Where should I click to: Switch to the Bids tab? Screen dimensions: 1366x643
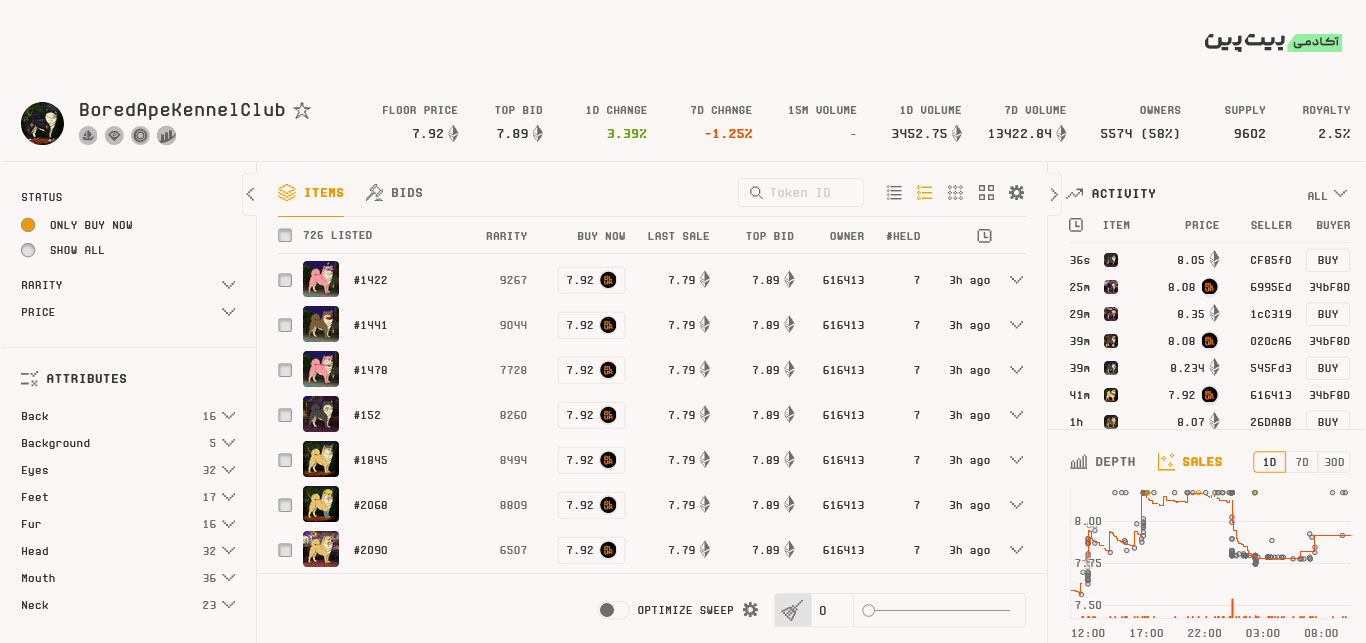[394, 193]
